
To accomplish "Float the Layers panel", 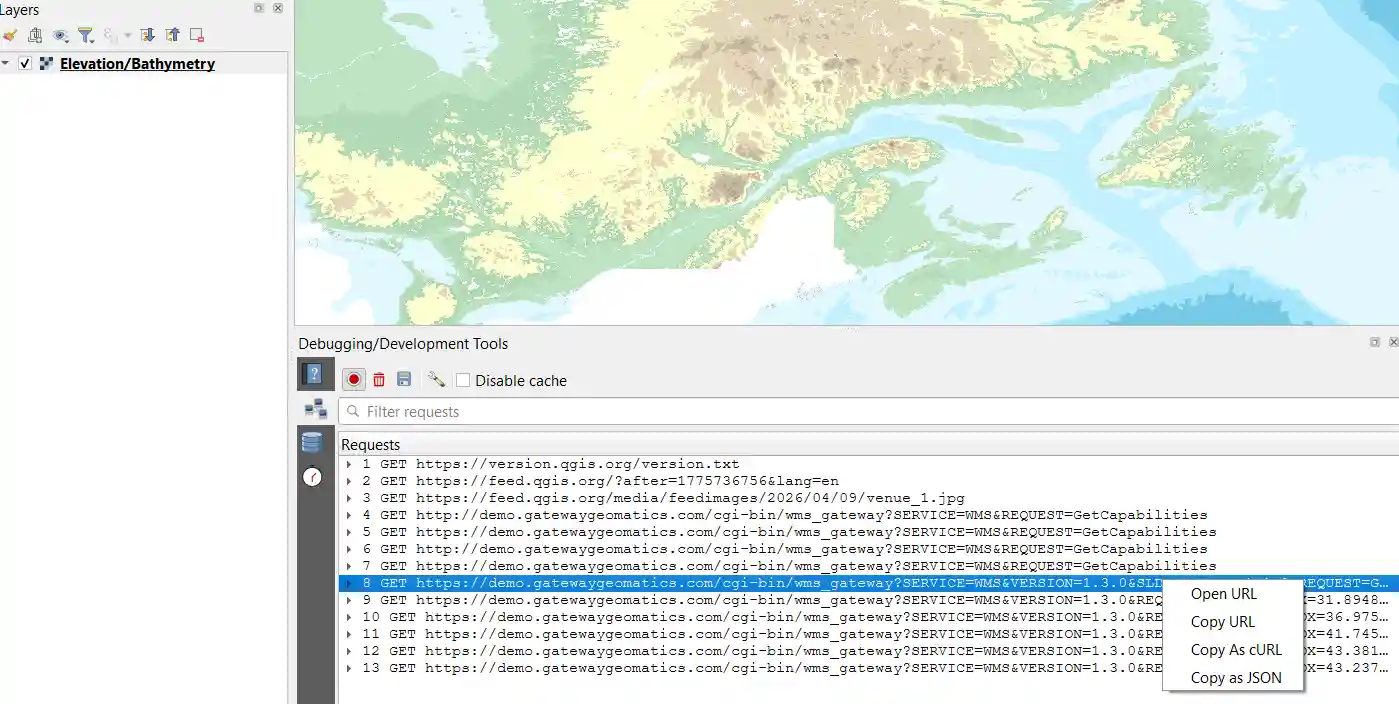I will 260,8.
